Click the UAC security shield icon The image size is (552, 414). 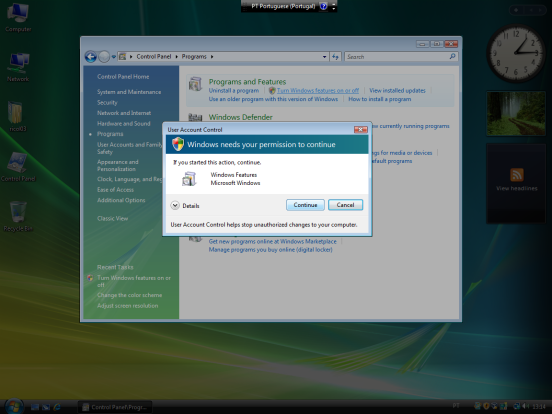[178, 144]
